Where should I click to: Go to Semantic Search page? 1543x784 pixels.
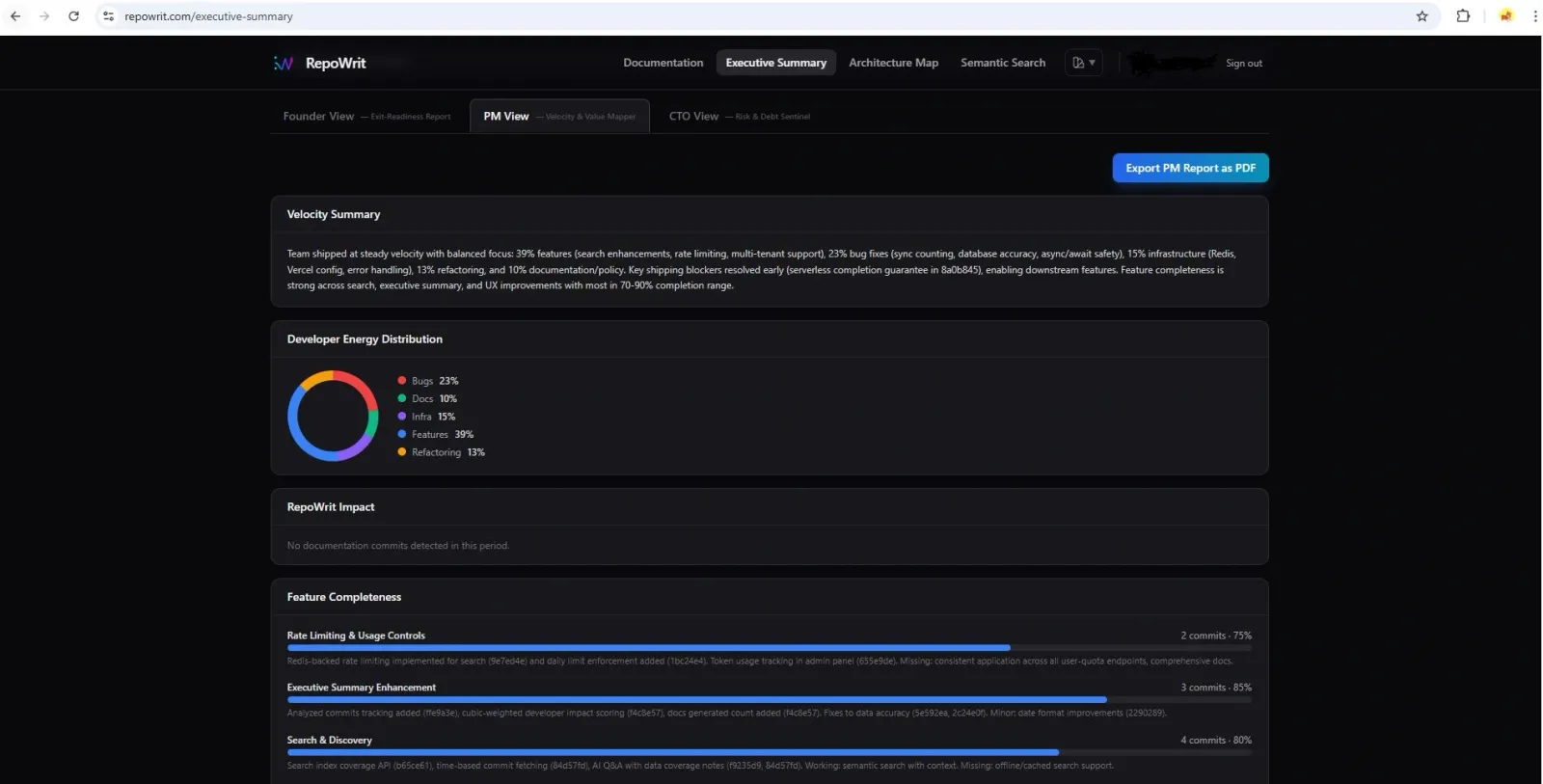1002,63
